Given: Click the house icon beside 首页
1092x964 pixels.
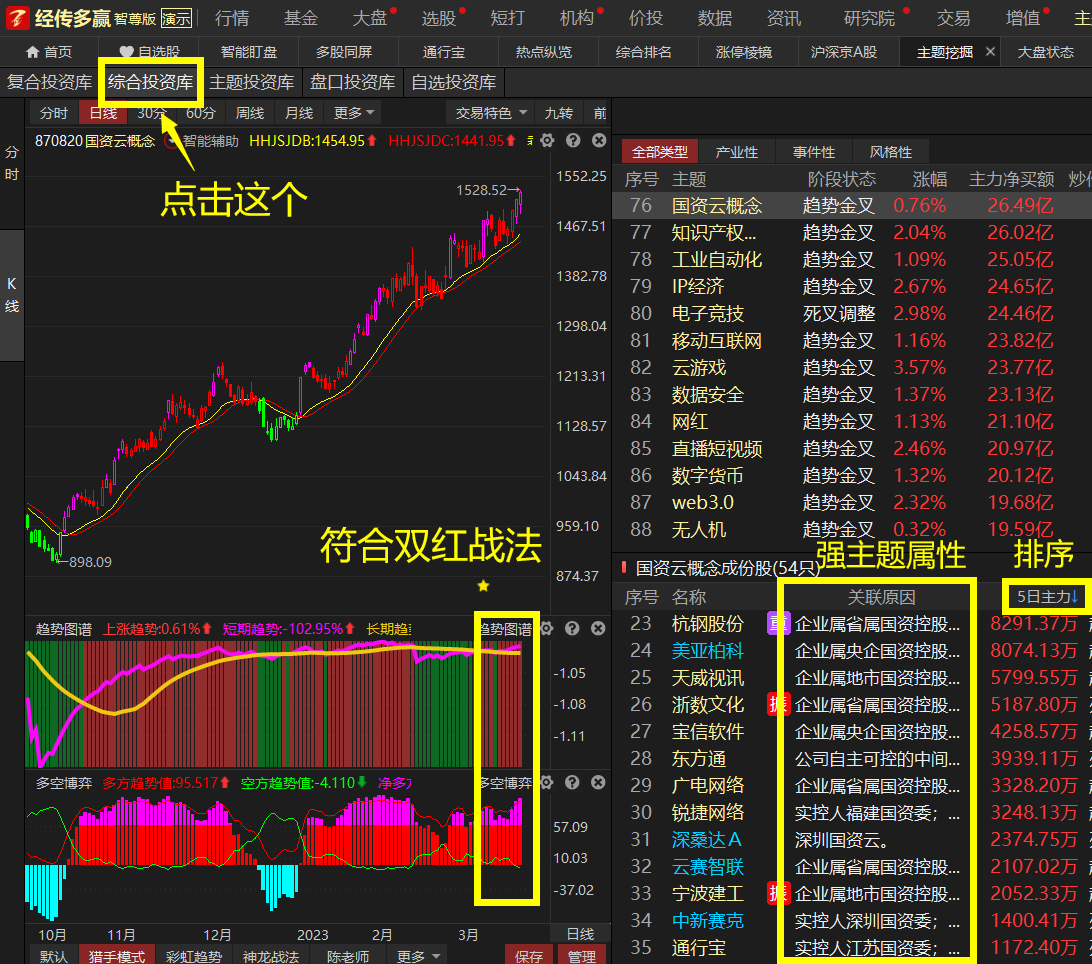Looking at the screenshot, I should [32, 52].
